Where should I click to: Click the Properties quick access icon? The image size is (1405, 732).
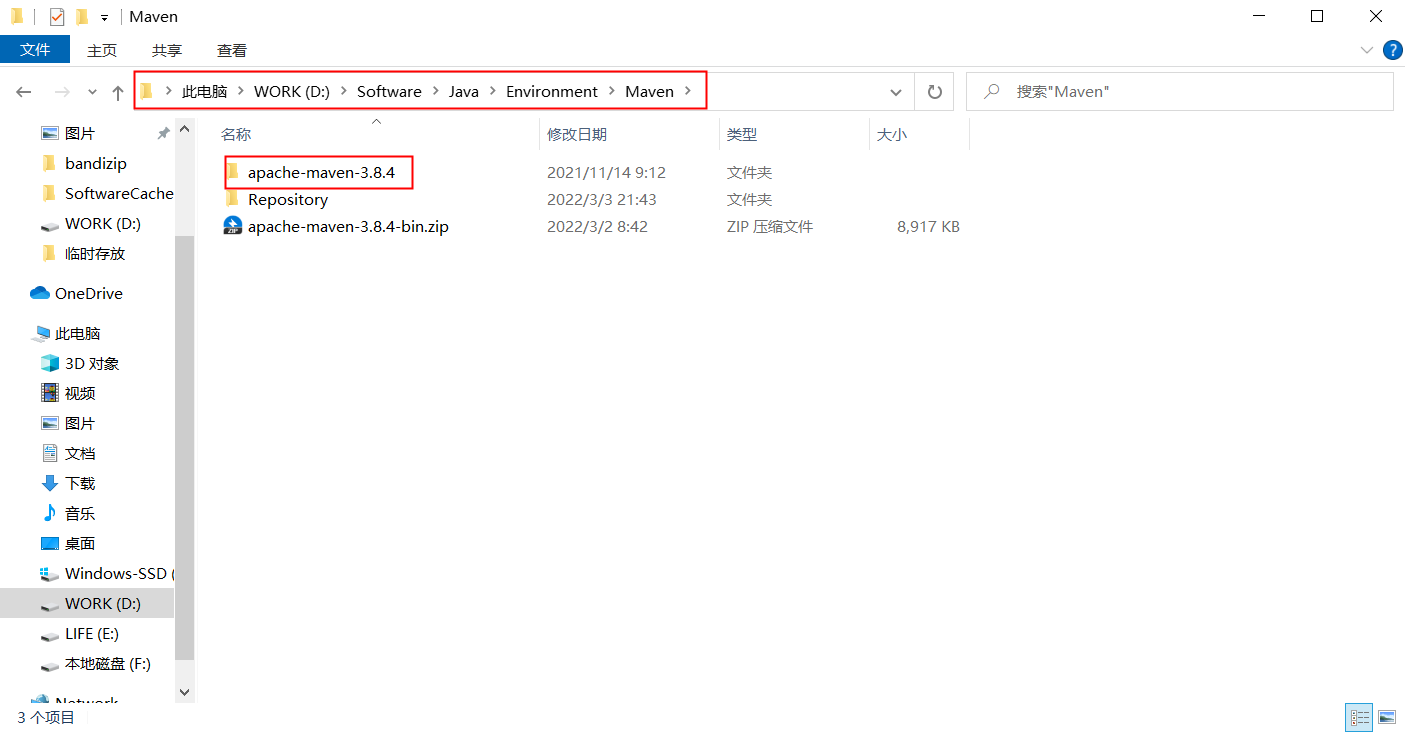click(x=56, y=16)
